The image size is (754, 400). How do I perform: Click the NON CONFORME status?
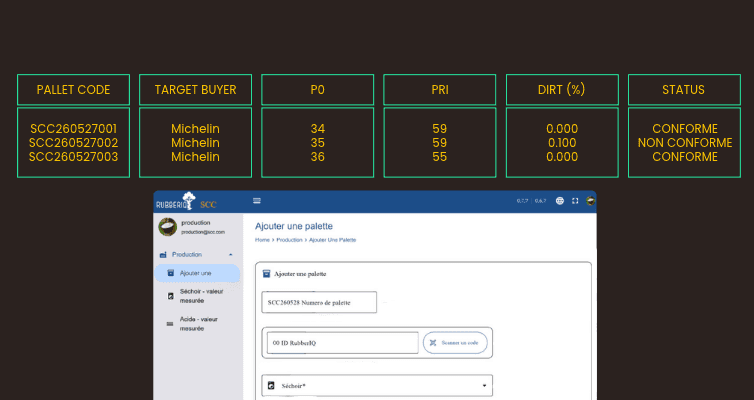pyautogui.click(x=685, y=143)
